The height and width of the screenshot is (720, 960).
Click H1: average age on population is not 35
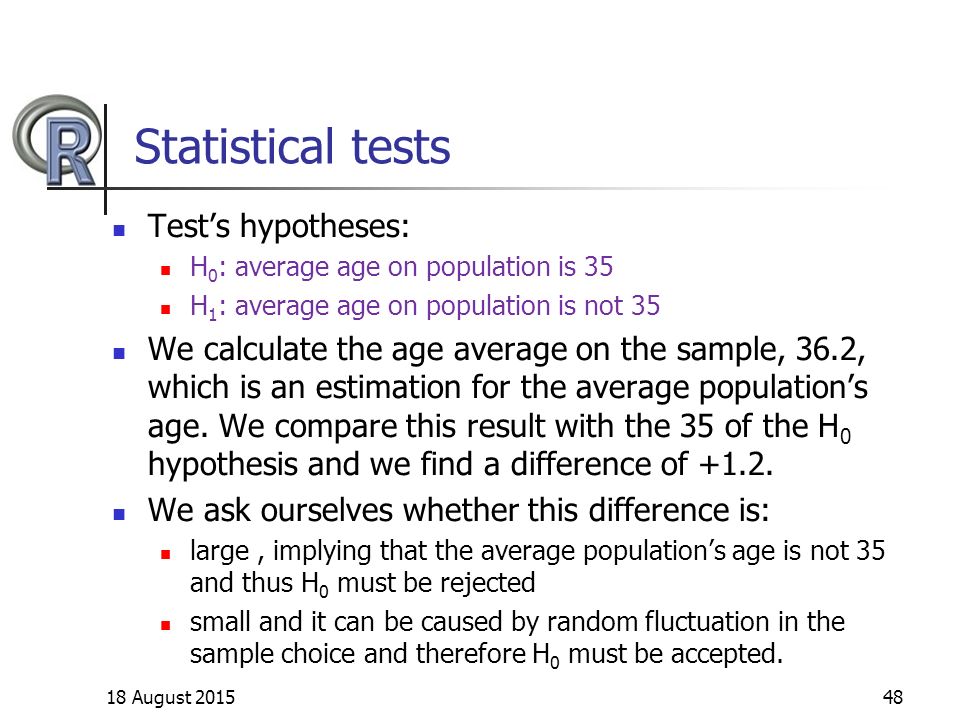pyautogui.click(x=425, y=307)
